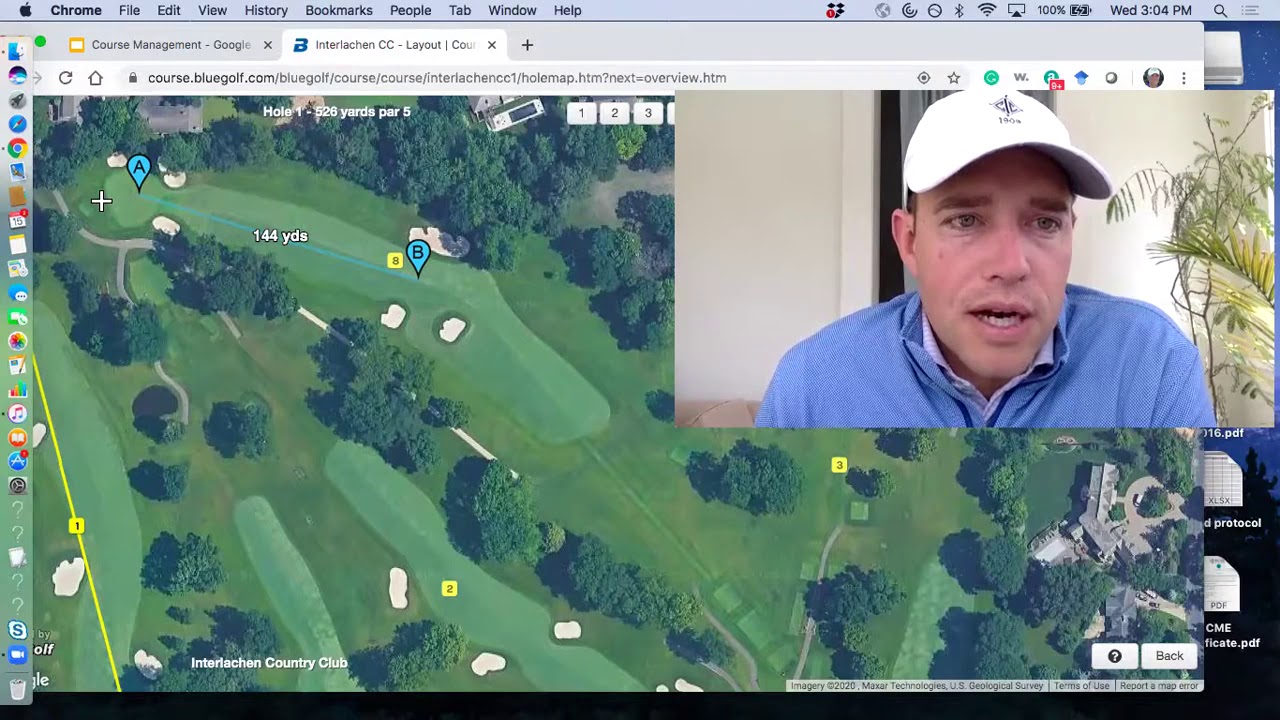Click the address bar URL

click(x=437, y=78)
